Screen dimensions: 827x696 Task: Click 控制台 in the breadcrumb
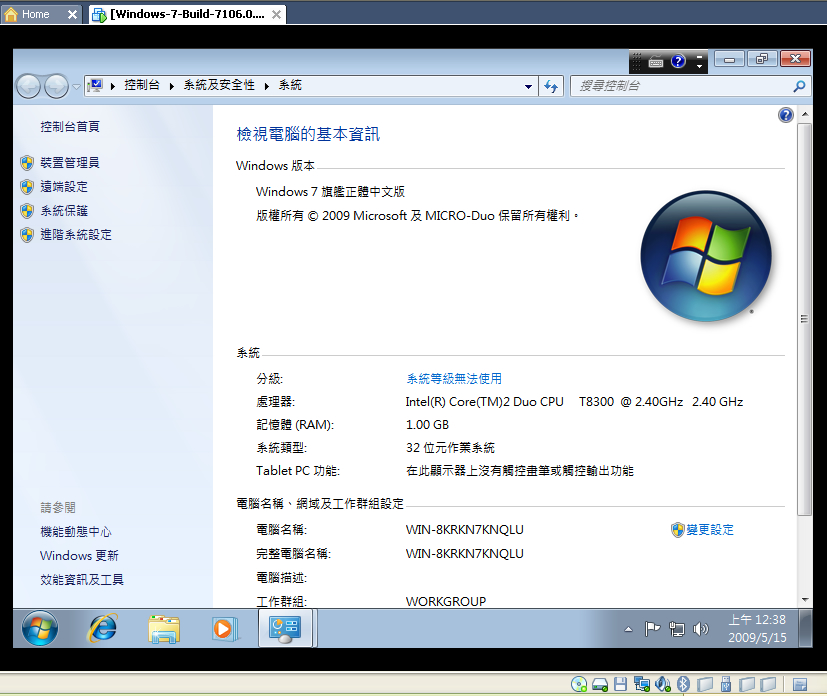tap(142, 85)
